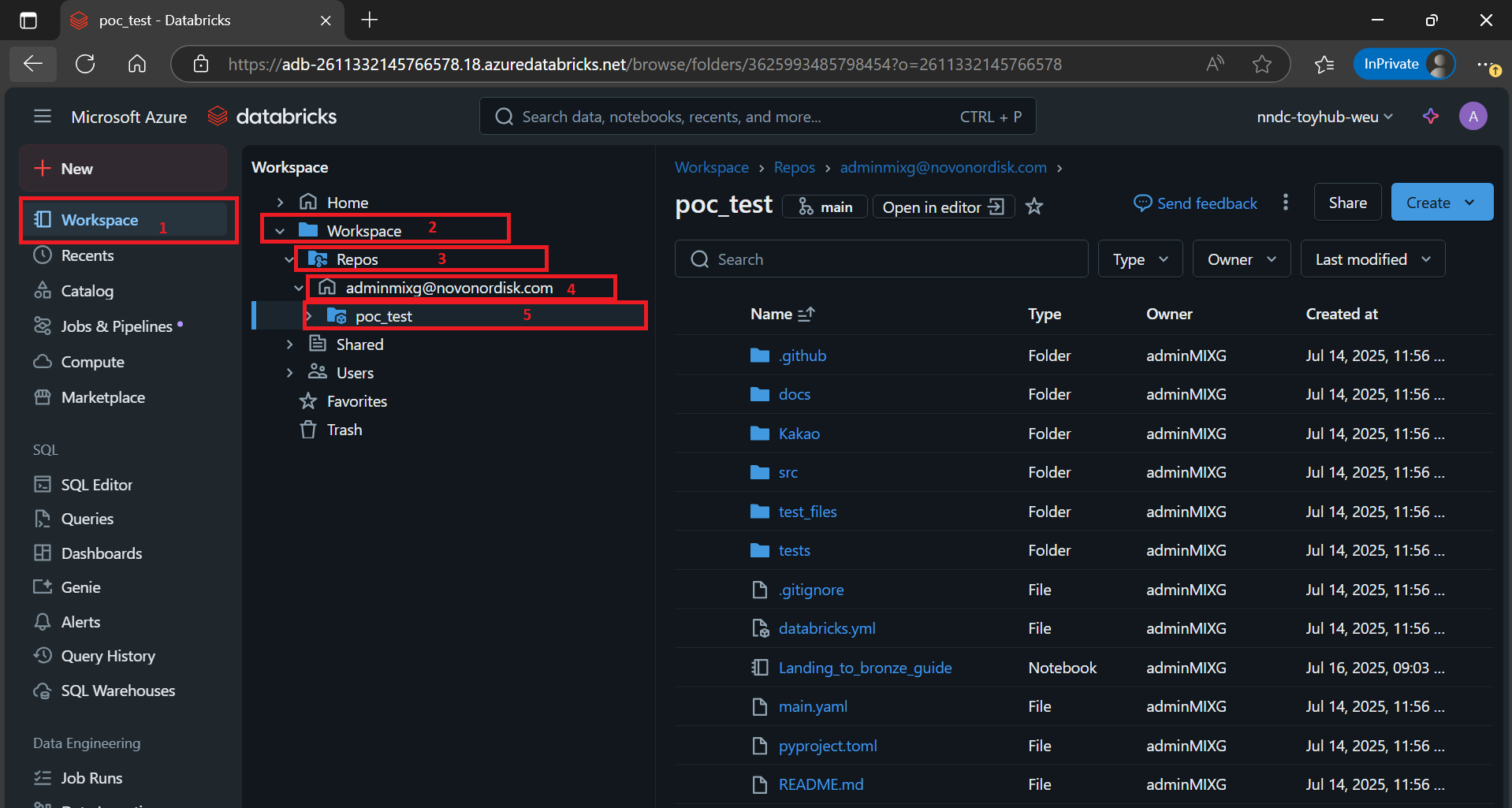
Task: Open the Kakao folder
Action: tap(799, 434)
